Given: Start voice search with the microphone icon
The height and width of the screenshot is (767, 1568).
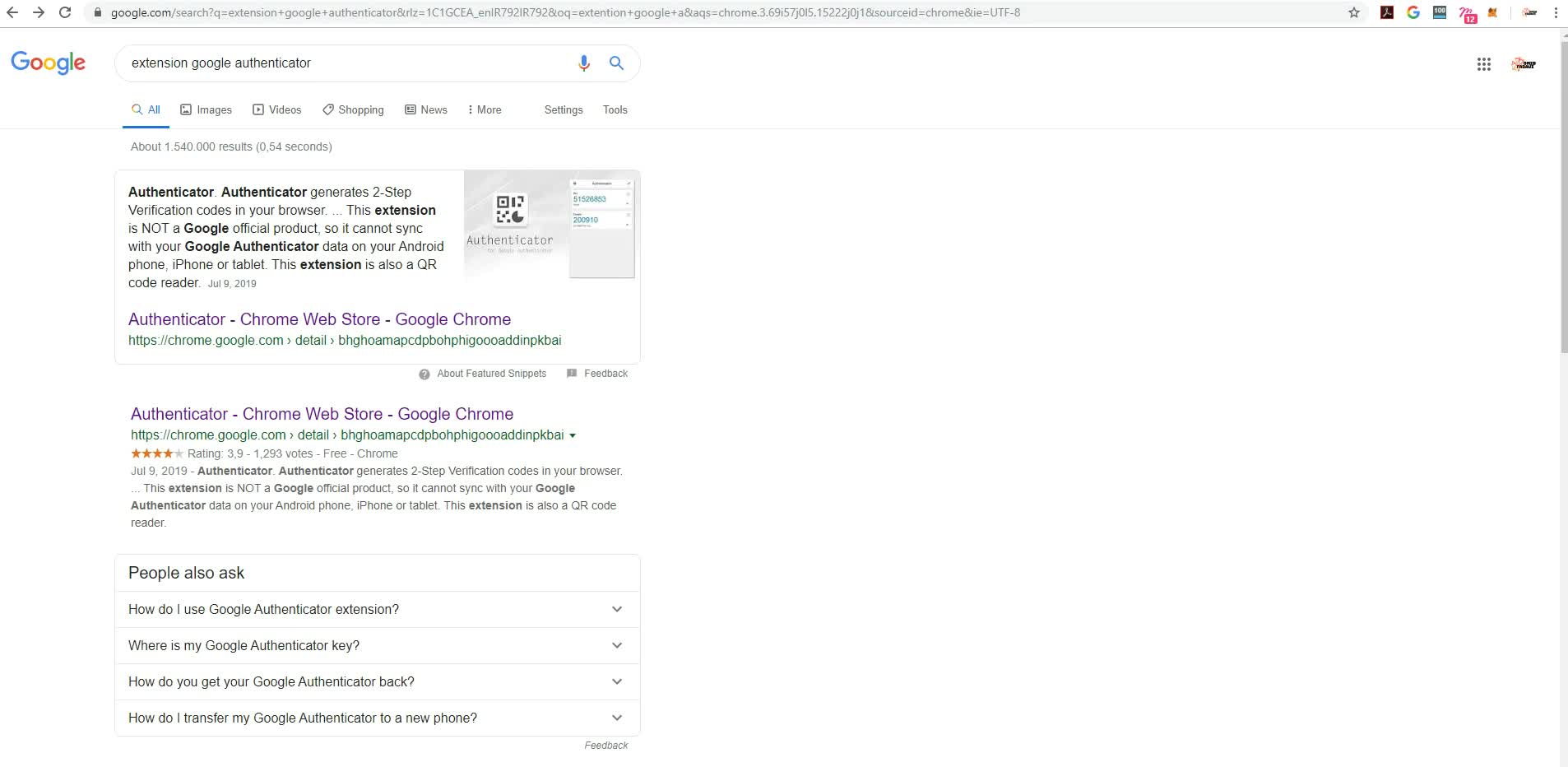Looking at the screenshot, I should [583, 63].
